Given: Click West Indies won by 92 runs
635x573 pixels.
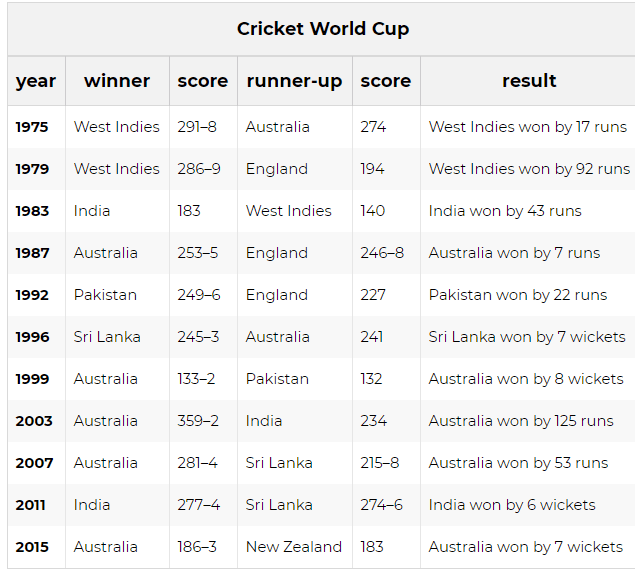Looking at the screenshot, I should coord(529,169).
